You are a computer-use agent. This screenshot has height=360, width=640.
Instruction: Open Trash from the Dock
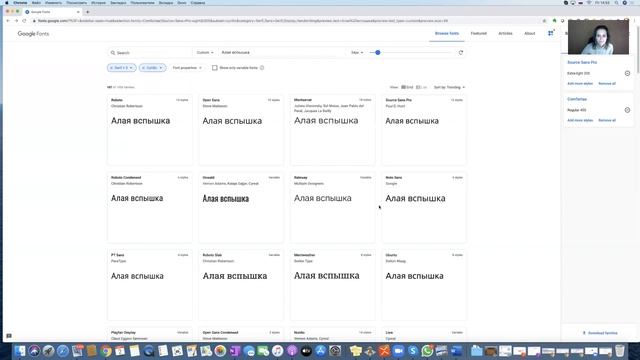[620, 351]
